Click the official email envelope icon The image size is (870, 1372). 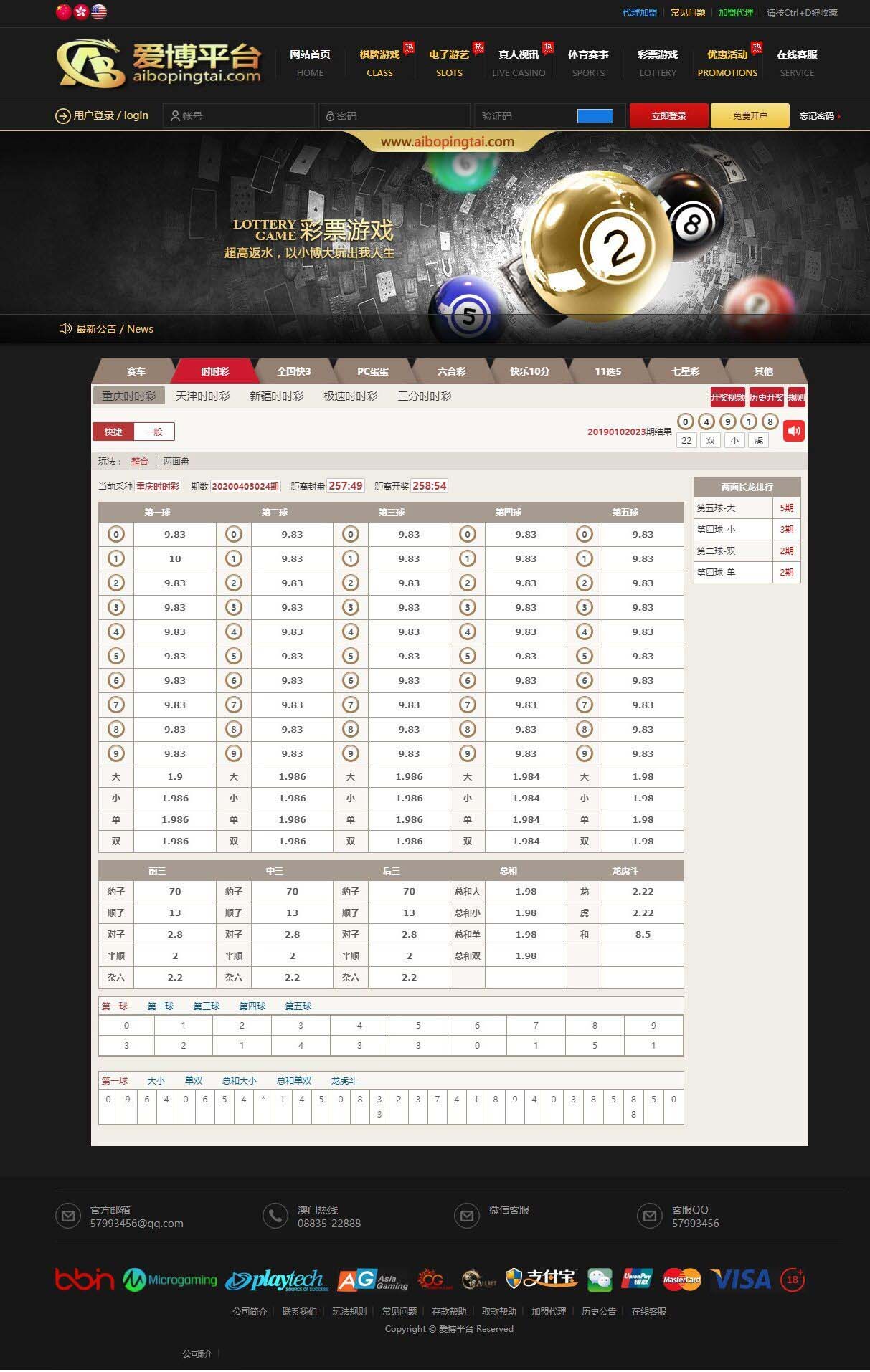[x=68, y=1216]
